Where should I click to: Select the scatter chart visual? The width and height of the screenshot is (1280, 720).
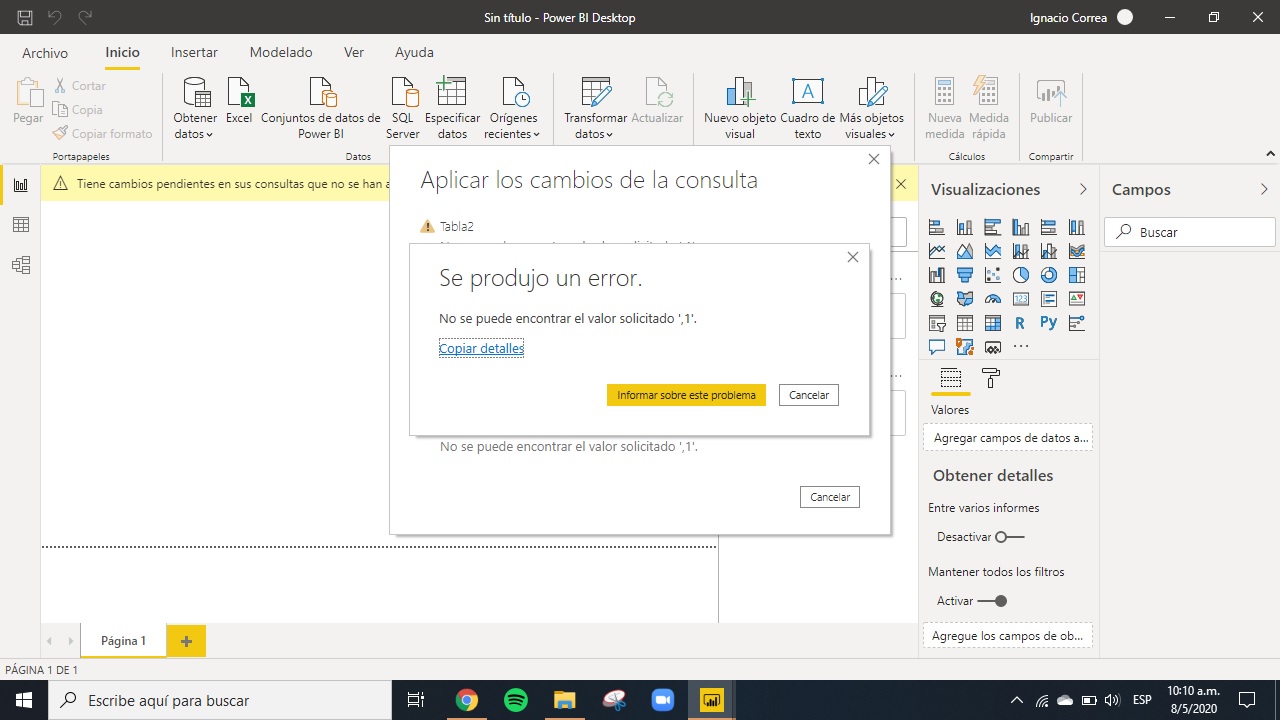[x=993, y=275]
